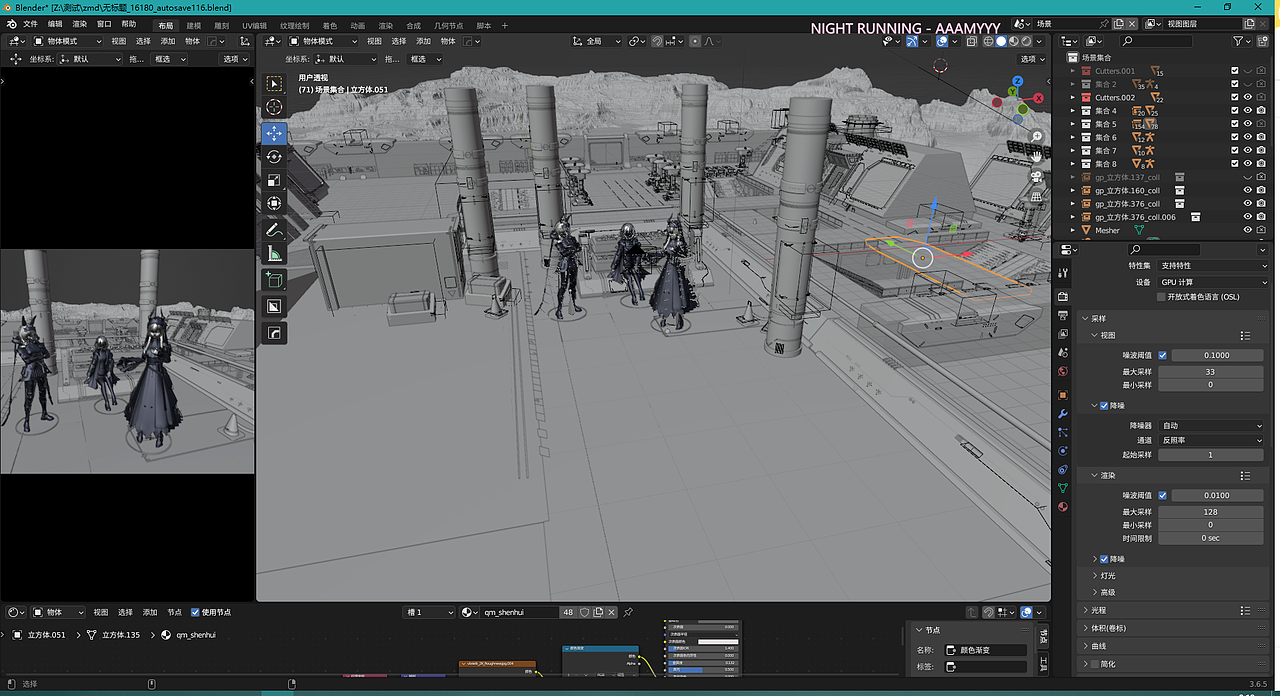Select the Add Cube tool

coord(275,280)
